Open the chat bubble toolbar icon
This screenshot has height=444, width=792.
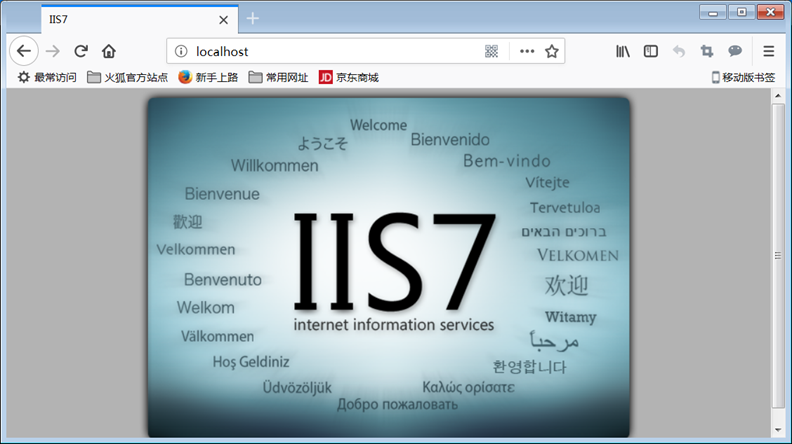(x=735, y=51)
